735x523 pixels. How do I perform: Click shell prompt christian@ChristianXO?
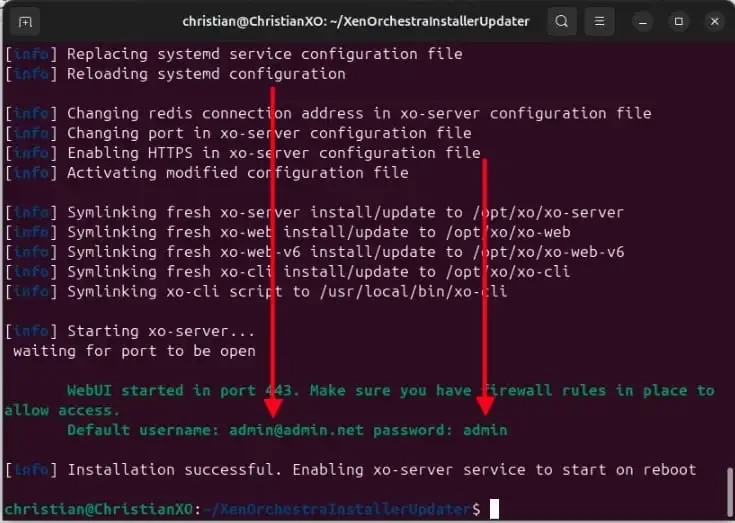pos(98,509)
